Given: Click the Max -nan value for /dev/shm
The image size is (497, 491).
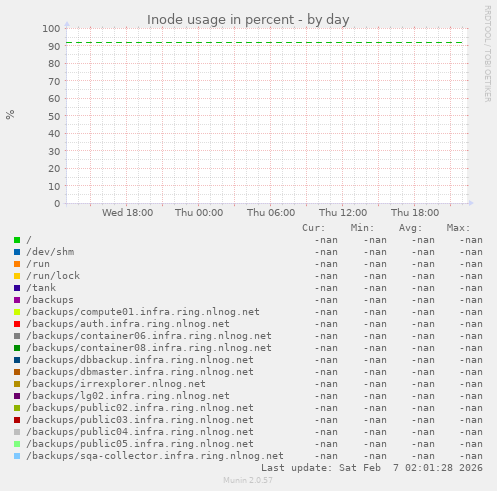Looking at the screenshot, I should click(x=471, y=252).
